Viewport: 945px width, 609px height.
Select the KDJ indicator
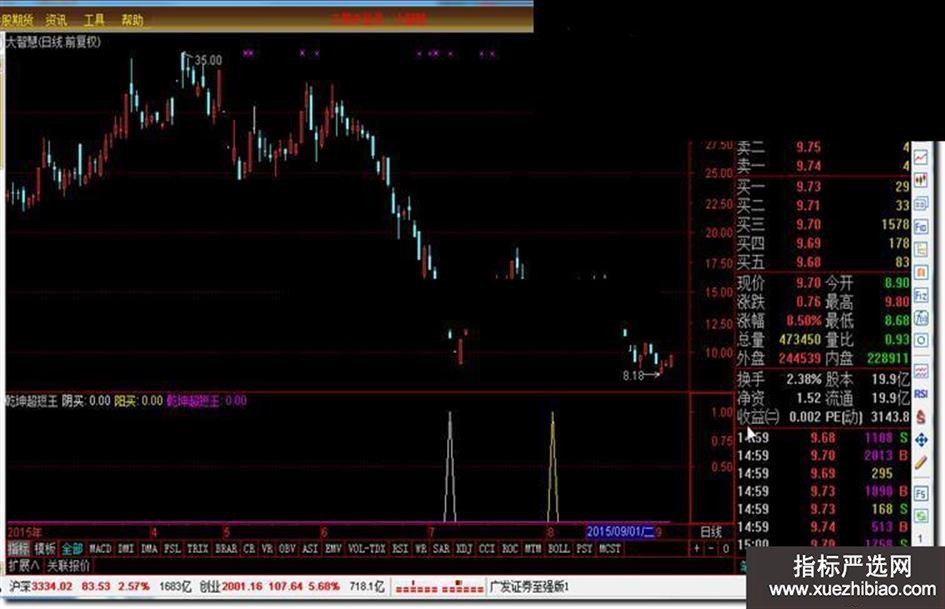[x=464, y=549]
